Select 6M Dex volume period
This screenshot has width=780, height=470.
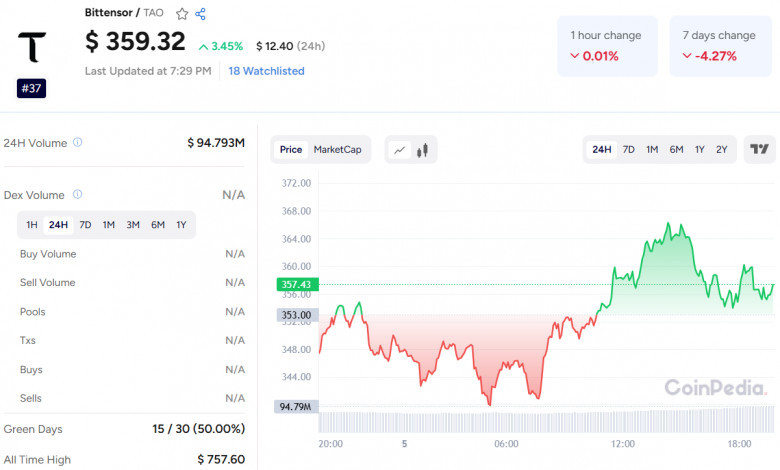pos(158,225)
